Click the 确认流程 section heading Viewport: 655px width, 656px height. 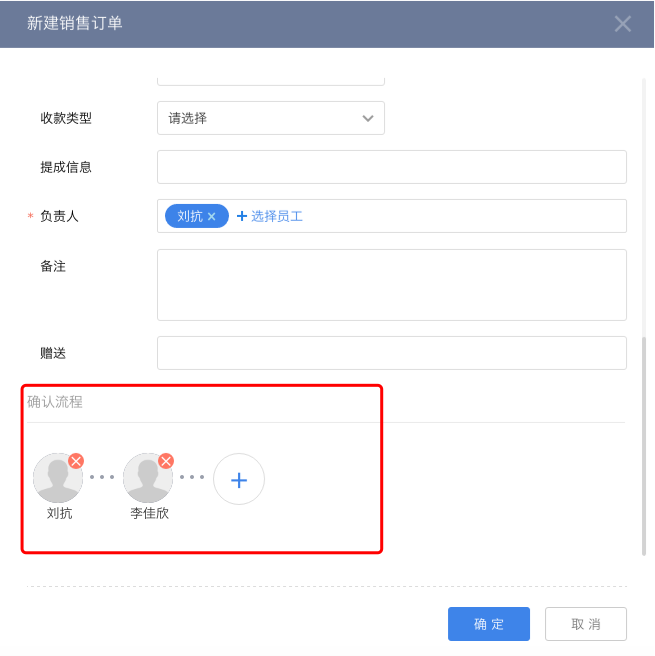tap(55, 402)
